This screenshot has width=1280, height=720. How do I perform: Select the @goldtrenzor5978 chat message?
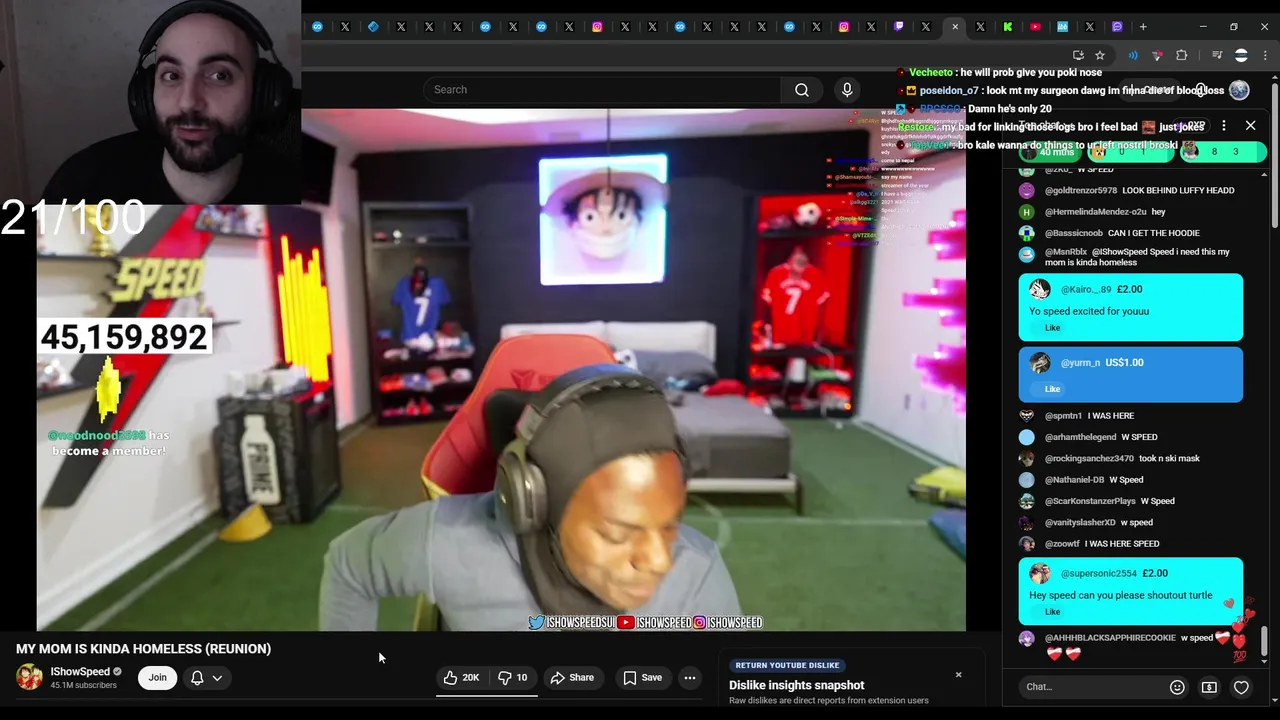point(1139,191)
